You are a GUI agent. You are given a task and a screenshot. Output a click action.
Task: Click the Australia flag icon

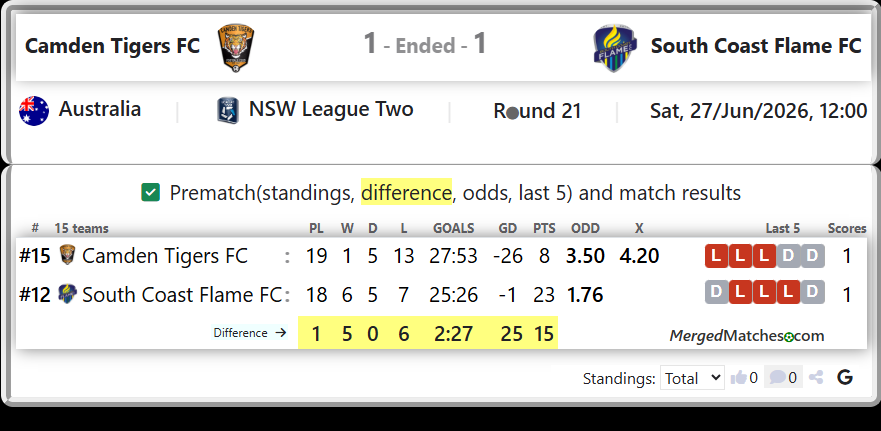click(x=34, y=111)
